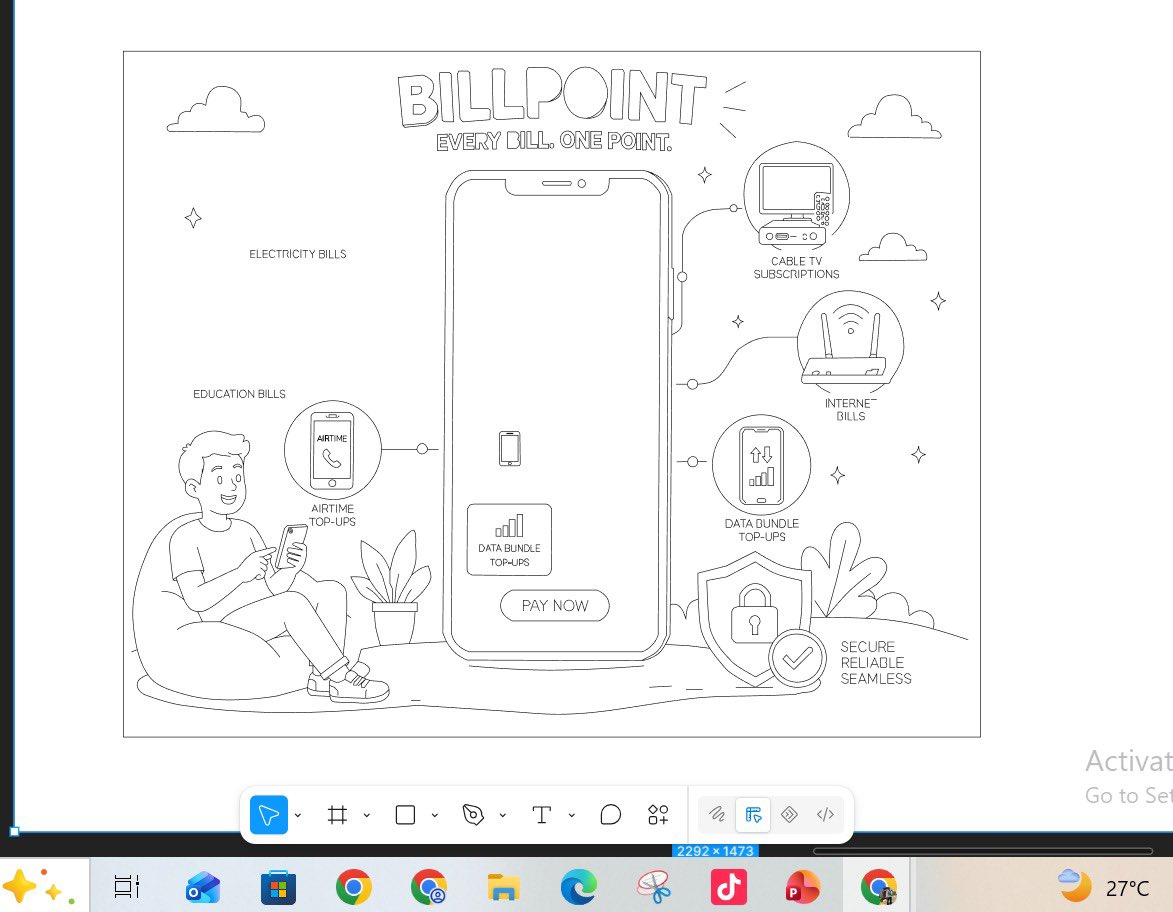
Task: Open the Actions and components icon
Action: coord(658,815)
